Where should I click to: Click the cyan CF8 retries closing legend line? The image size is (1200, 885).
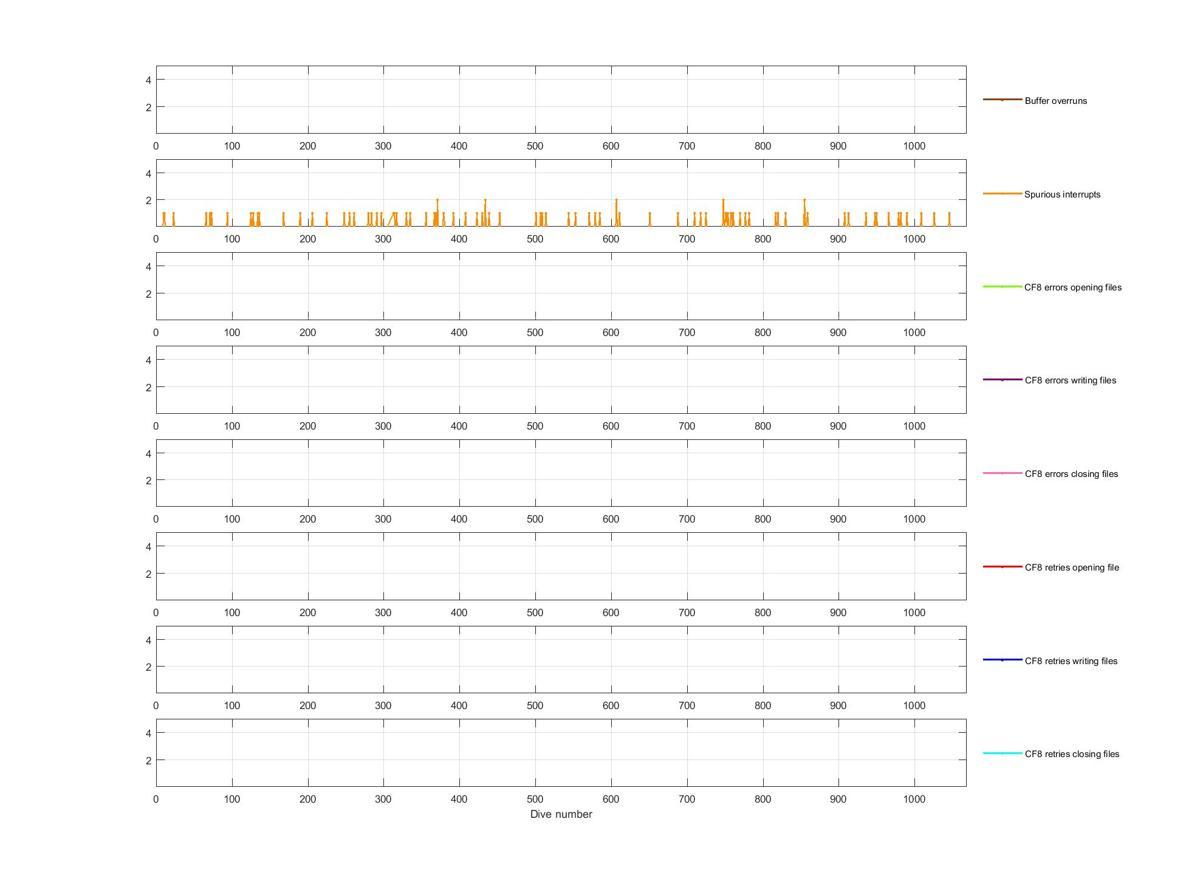pyautogui.click(x=1002, y=753)
